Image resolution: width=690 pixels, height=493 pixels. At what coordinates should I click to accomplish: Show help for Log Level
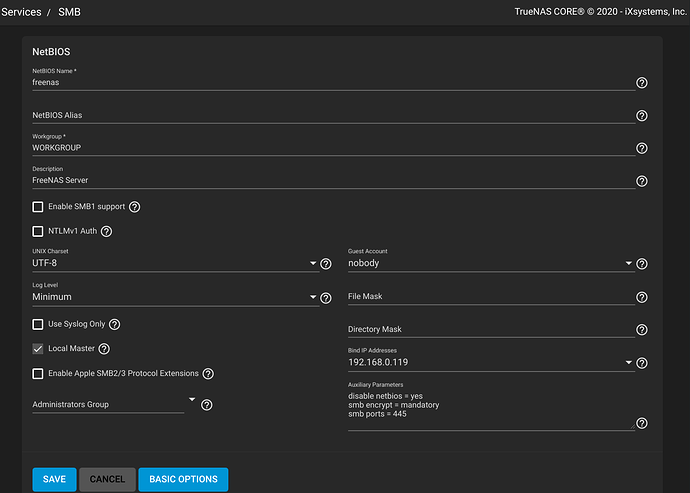point(326,298)
